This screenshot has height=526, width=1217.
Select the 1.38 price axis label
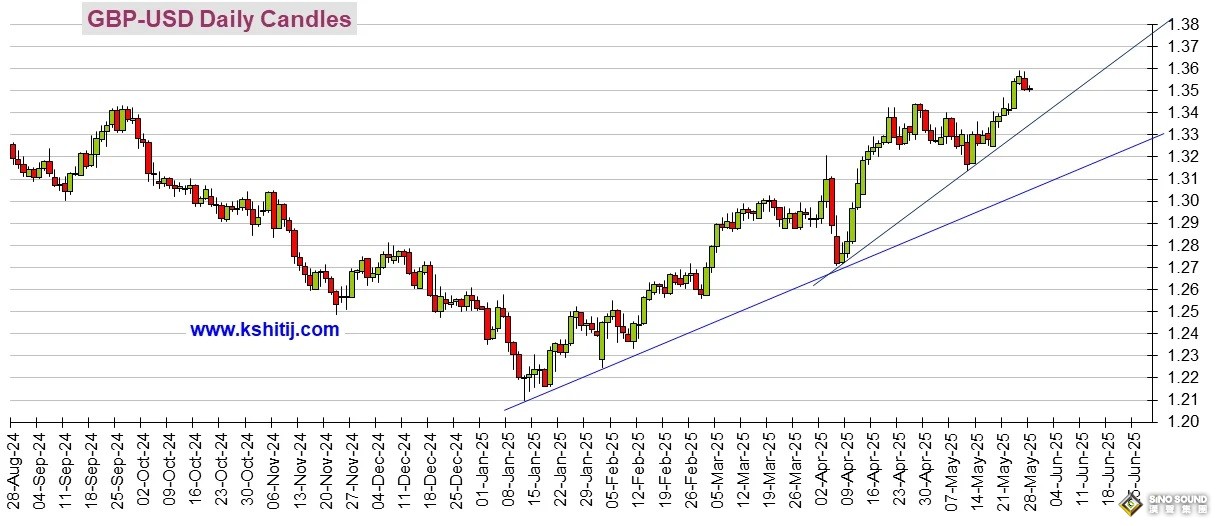click(x=1184, y=25)
